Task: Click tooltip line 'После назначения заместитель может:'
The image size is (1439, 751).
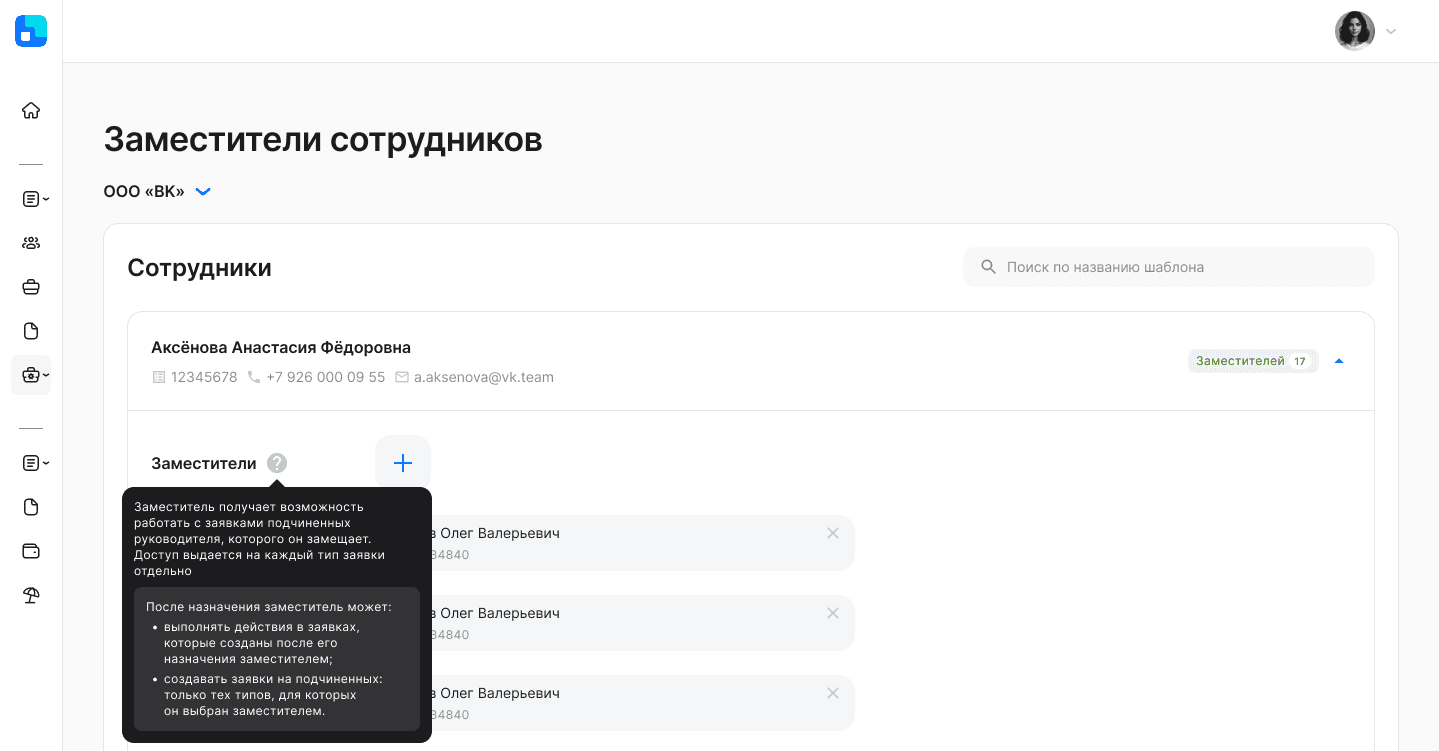Action: pos(269,607)
